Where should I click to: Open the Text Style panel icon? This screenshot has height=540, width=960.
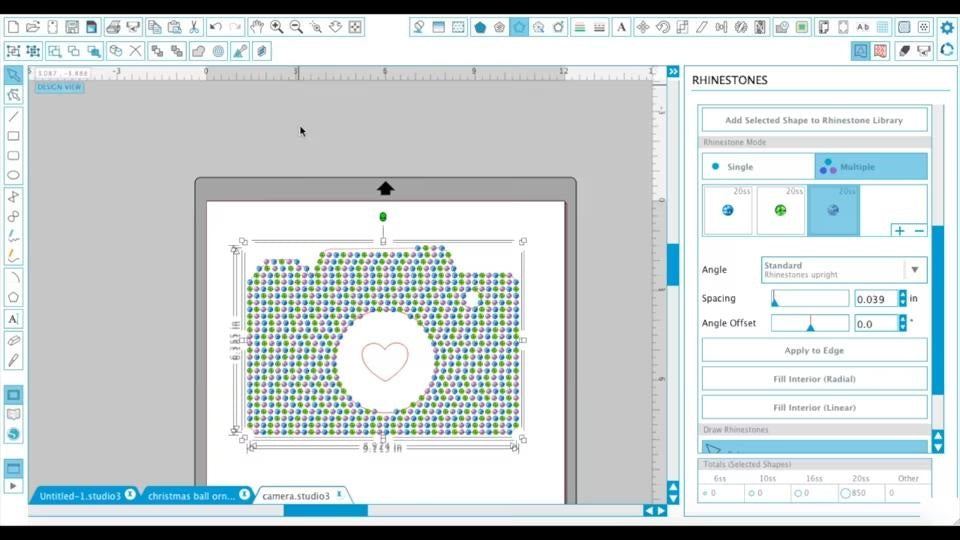621,27
